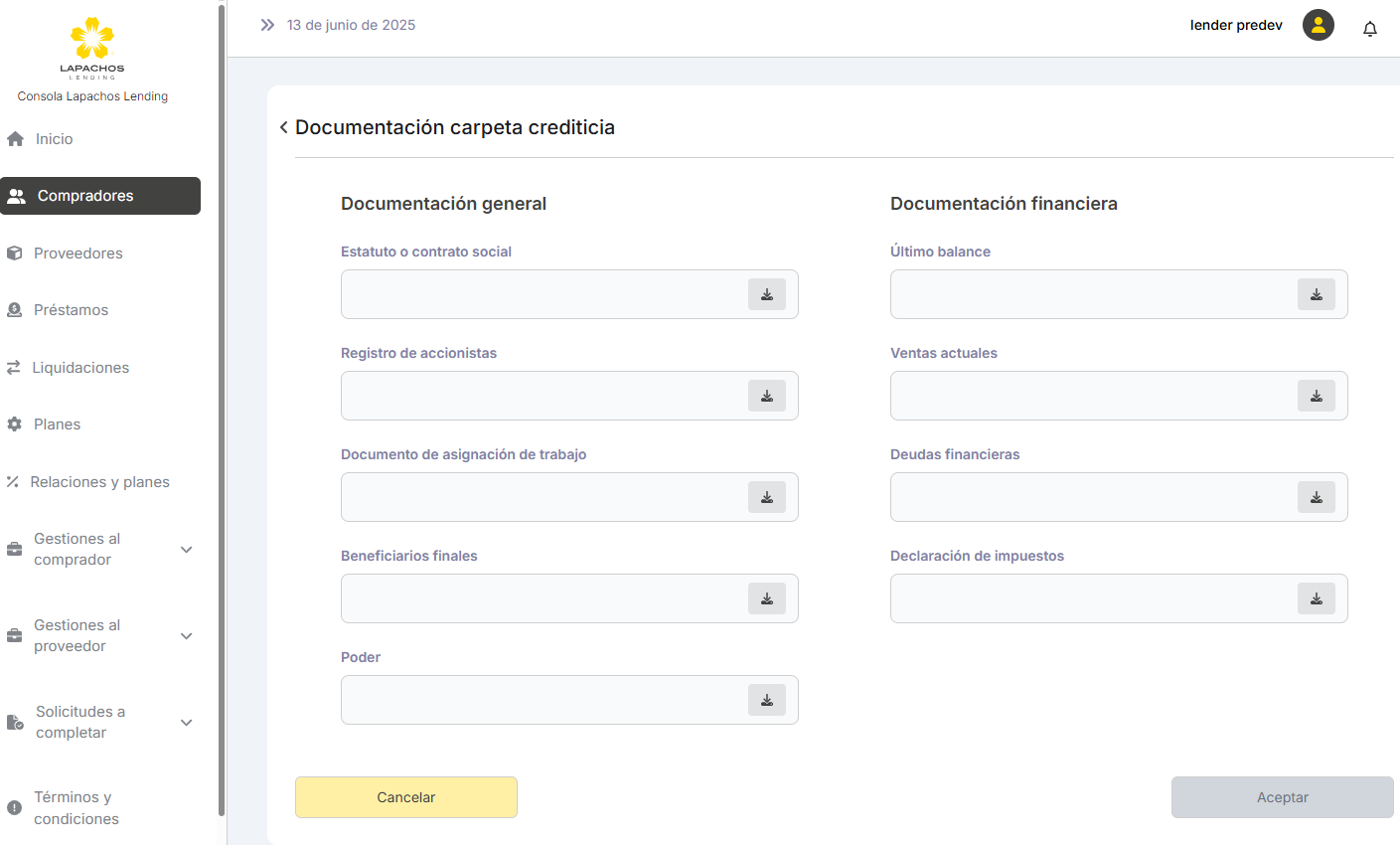Expand Solicitudes a completar section

pos(186,723)
